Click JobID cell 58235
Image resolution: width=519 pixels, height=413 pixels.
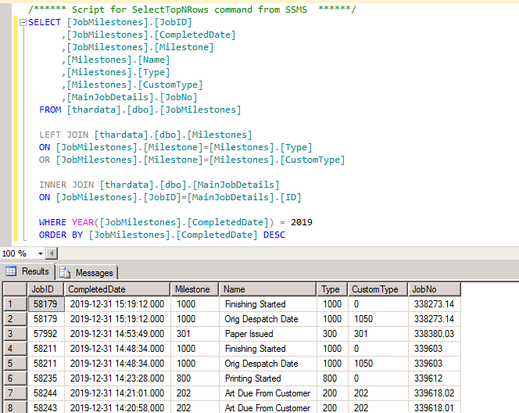click(x=46, y=378)
